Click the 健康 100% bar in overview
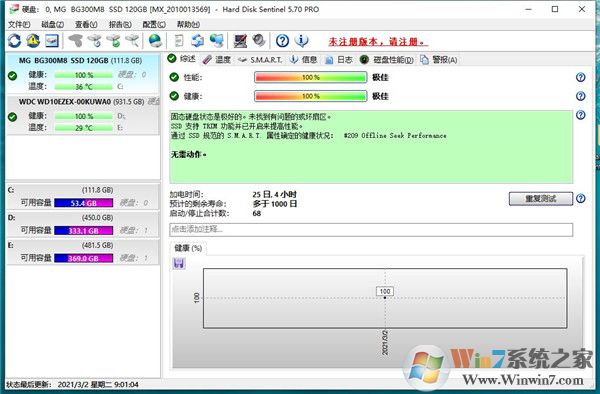The height and width of the screenshot is (394, 600). click(310, 96)
